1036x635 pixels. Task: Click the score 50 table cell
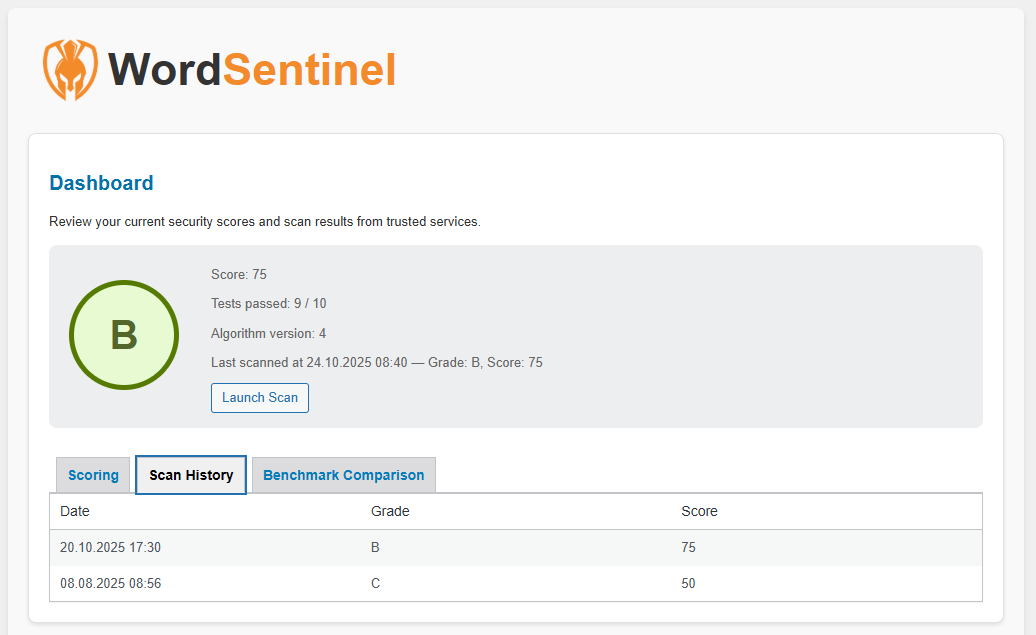point(688,583)
